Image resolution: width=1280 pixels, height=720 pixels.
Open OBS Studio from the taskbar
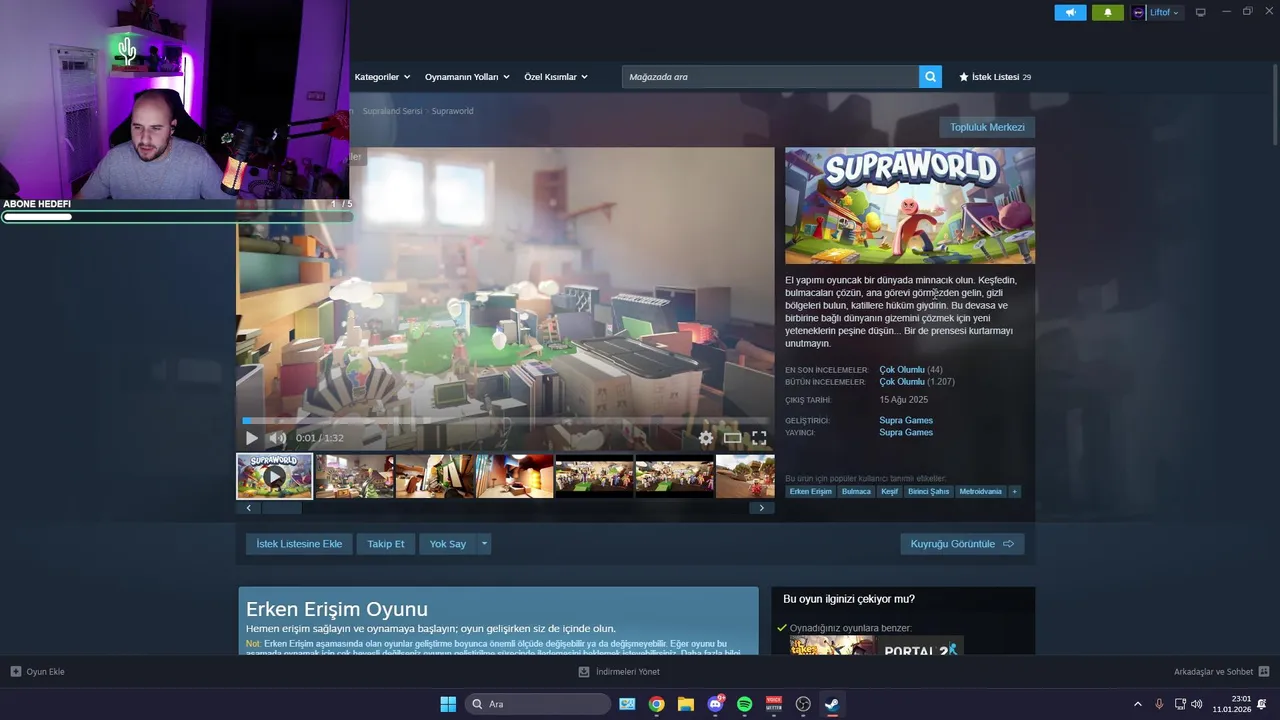click(x=803, y=704)
